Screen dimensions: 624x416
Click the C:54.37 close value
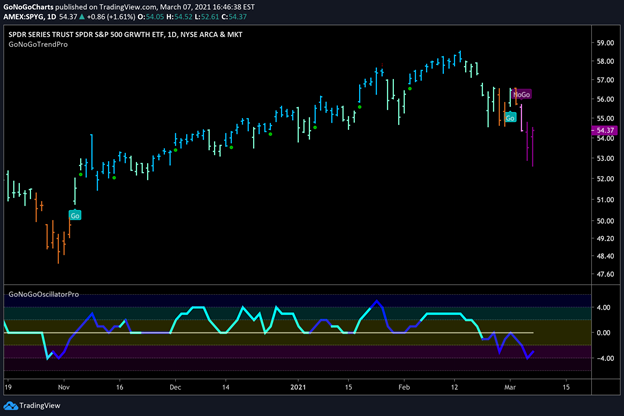234,17
